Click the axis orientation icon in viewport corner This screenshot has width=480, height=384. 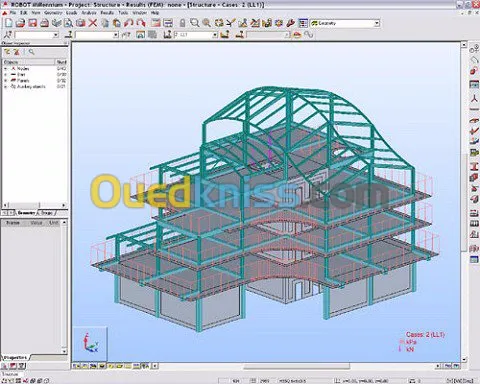(90, 344)
